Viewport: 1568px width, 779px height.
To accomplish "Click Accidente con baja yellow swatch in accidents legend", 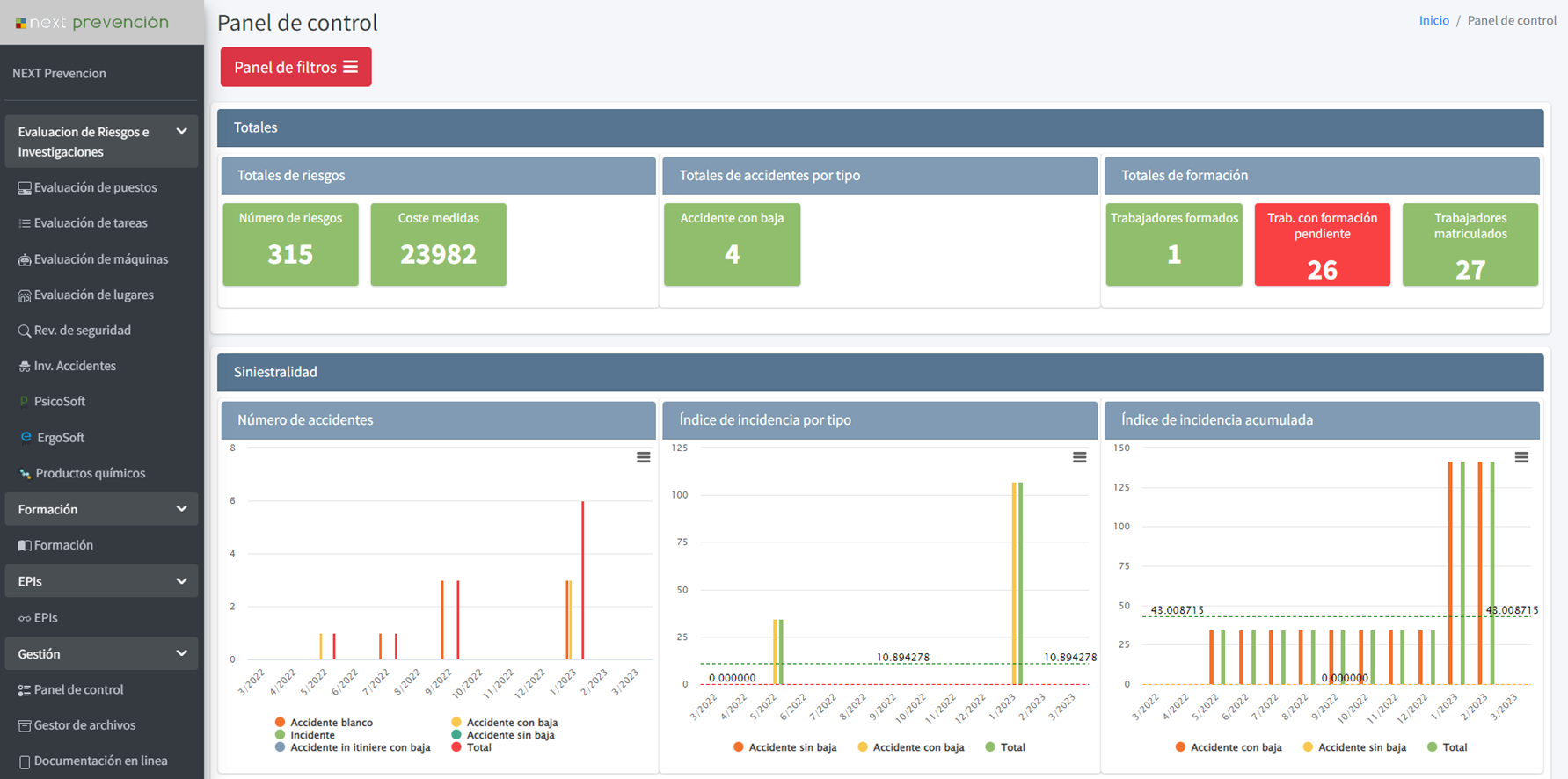I will [x=456, y=723].
